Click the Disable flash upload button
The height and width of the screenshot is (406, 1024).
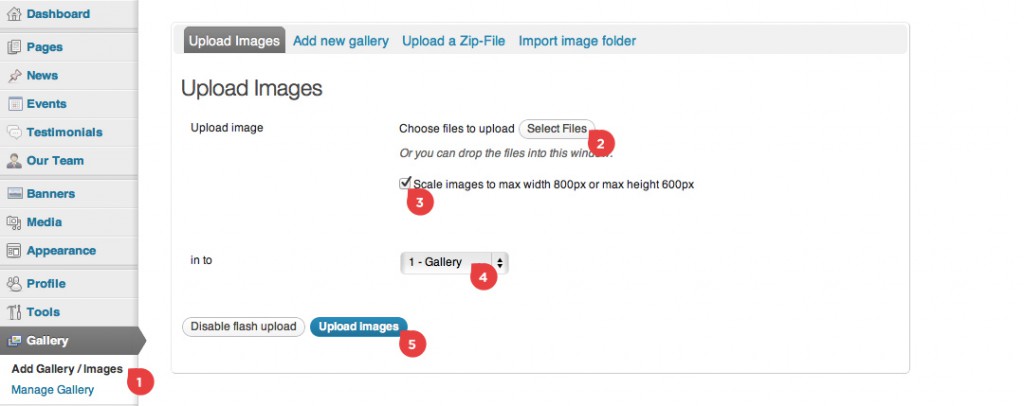(243, 326)
